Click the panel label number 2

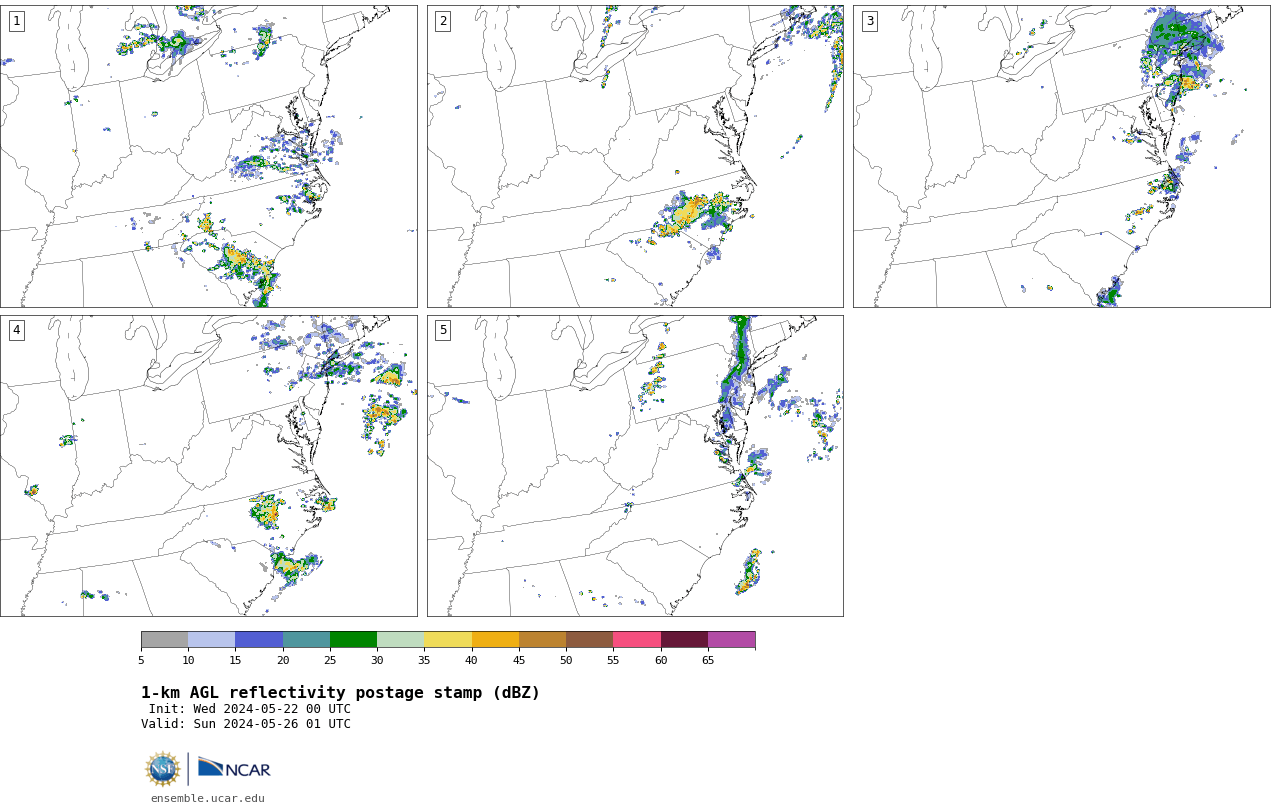point(443,21)
